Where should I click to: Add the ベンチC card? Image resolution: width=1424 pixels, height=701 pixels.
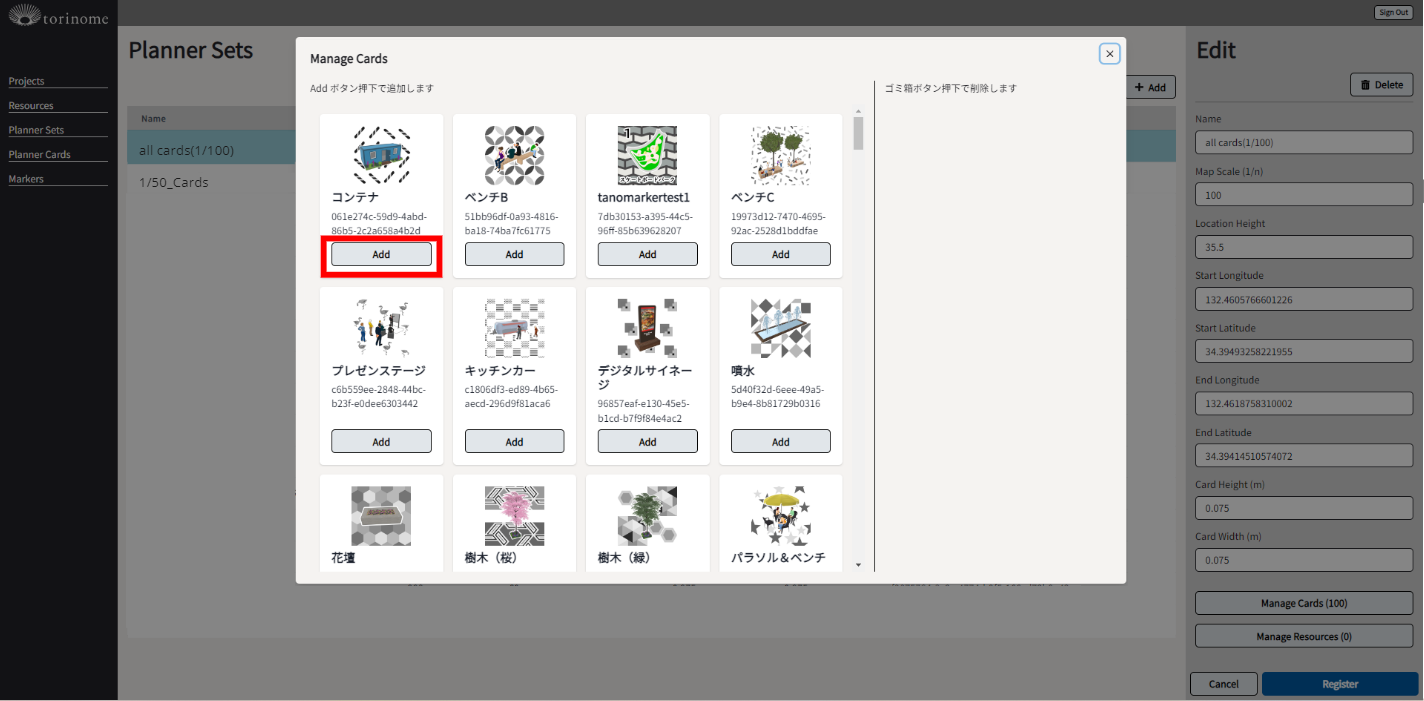pyautogui.click(x=780, y=254)
